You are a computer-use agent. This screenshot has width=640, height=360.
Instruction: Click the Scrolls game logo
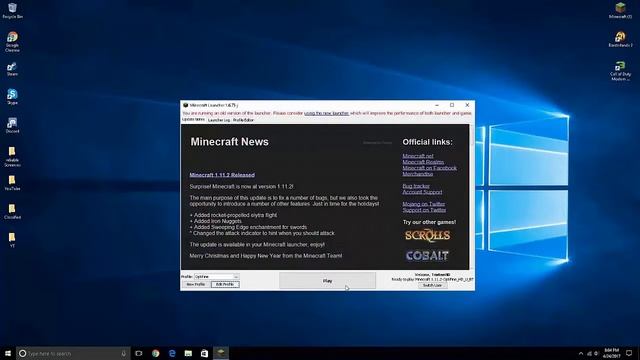coord(427,235)
